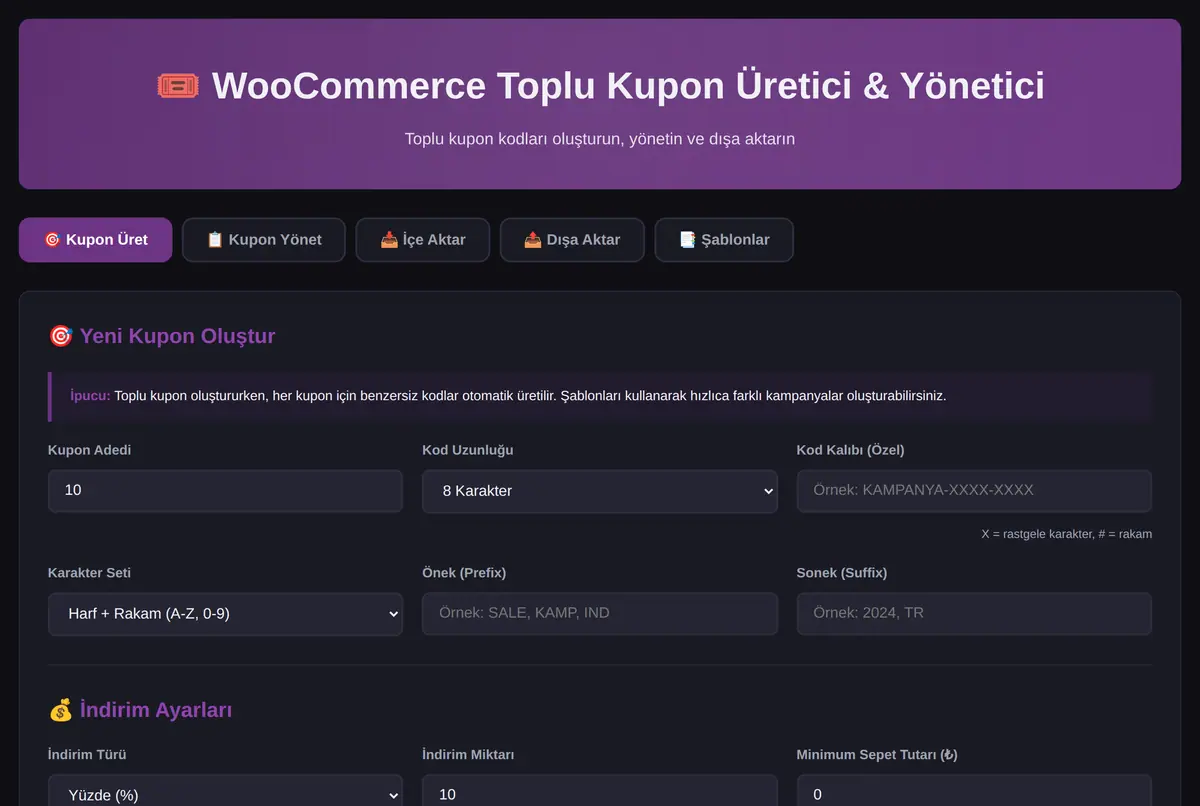Focus the Kod Kalıbı (Özel) field

pos(974,491)
